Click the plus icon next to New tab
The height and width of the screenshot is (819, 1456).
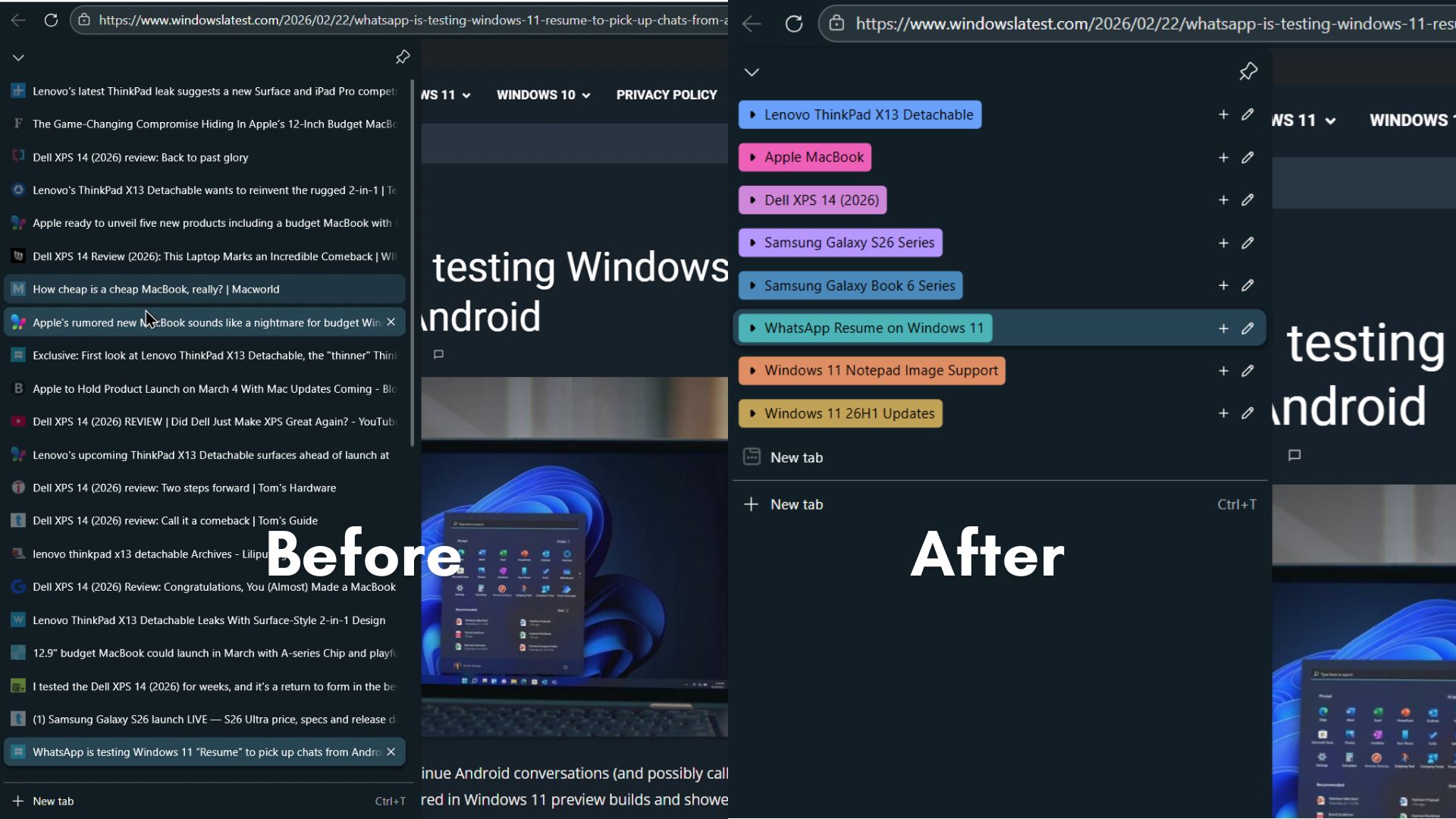(x=751, y=504)
